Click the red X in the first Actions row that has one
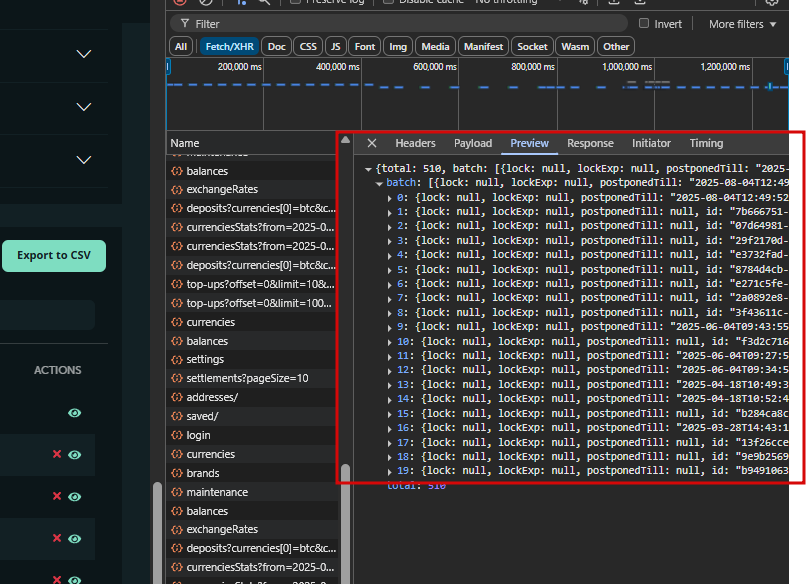The image size is (806, 584). [57, 454]
